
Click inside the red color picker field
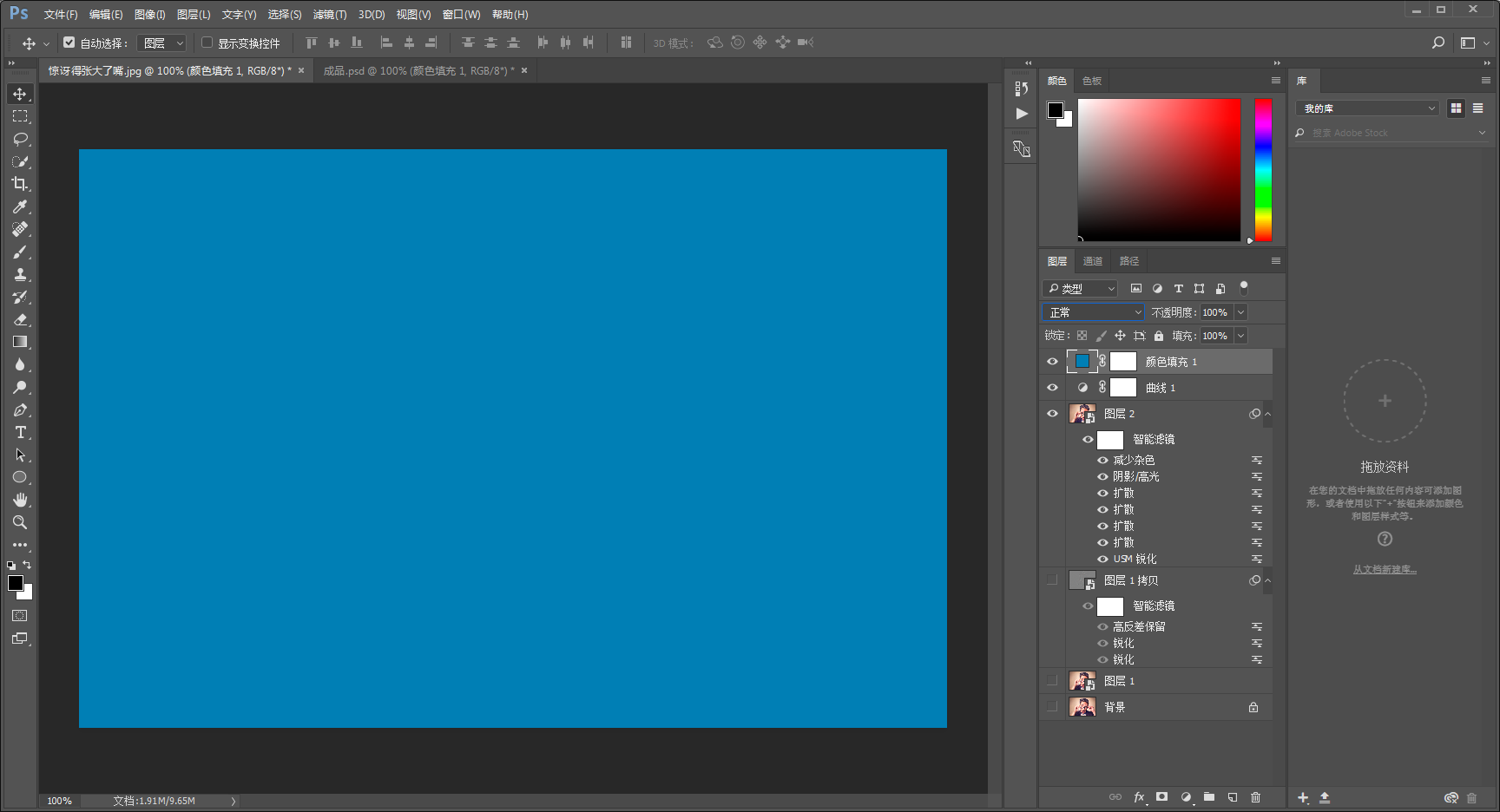click(1159, 169)
